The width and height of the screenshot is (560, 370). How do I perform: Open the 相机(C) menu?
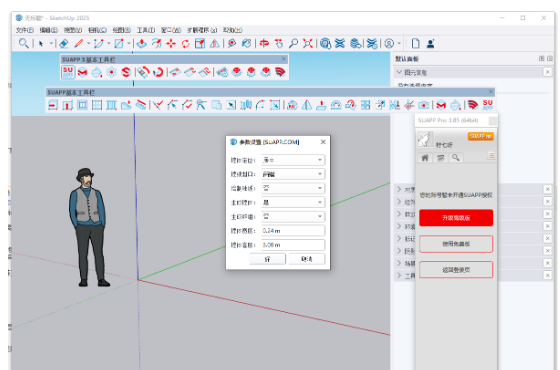click(x=98, y=30)
